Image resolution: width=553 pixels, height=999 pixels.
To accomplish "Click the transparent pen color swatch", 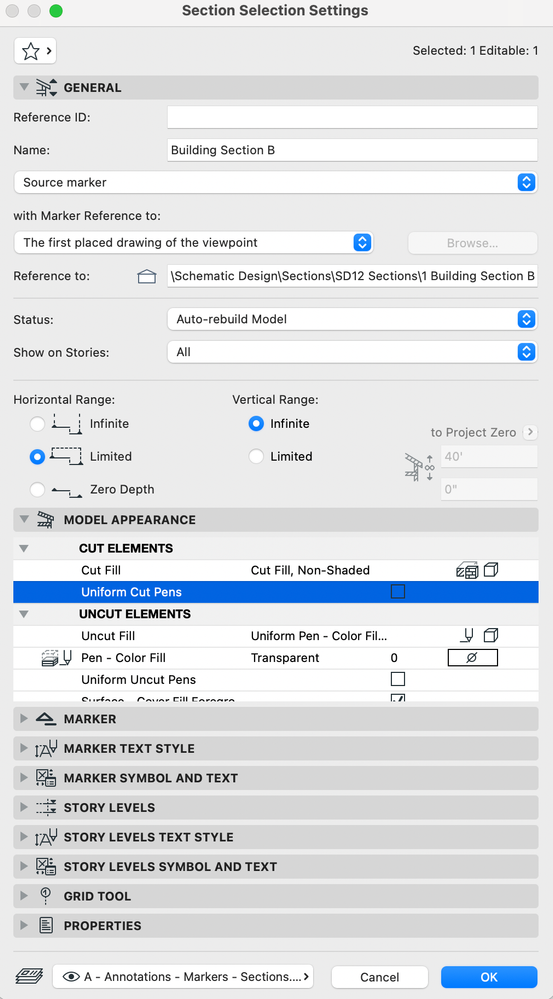I will 473,658.
